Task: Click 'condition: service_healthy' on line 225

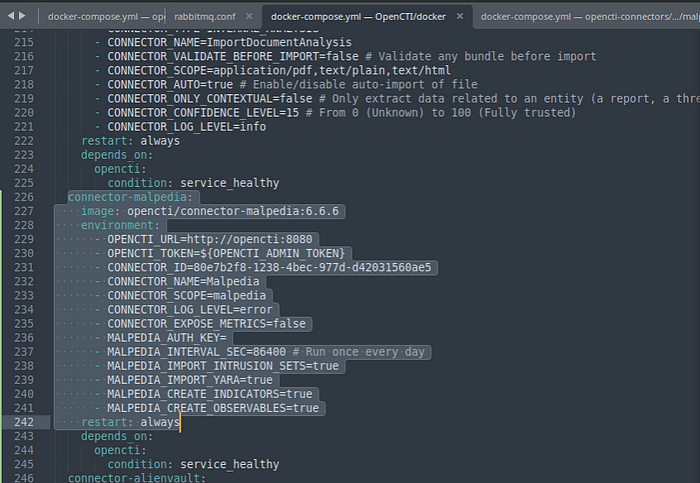Action: (x=193, y=183)
